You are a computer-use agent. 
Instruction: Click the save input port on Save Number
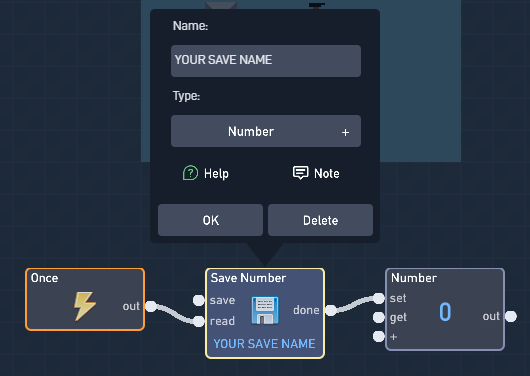(199, 300)
